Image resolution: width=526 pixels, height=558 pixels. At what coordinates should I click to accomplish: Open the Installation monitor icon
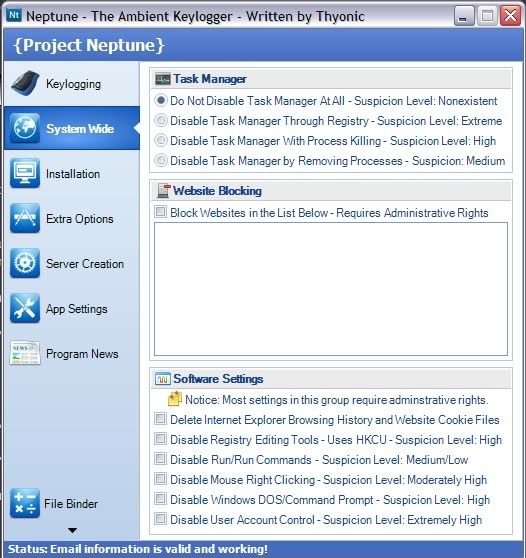click(25, 173)
